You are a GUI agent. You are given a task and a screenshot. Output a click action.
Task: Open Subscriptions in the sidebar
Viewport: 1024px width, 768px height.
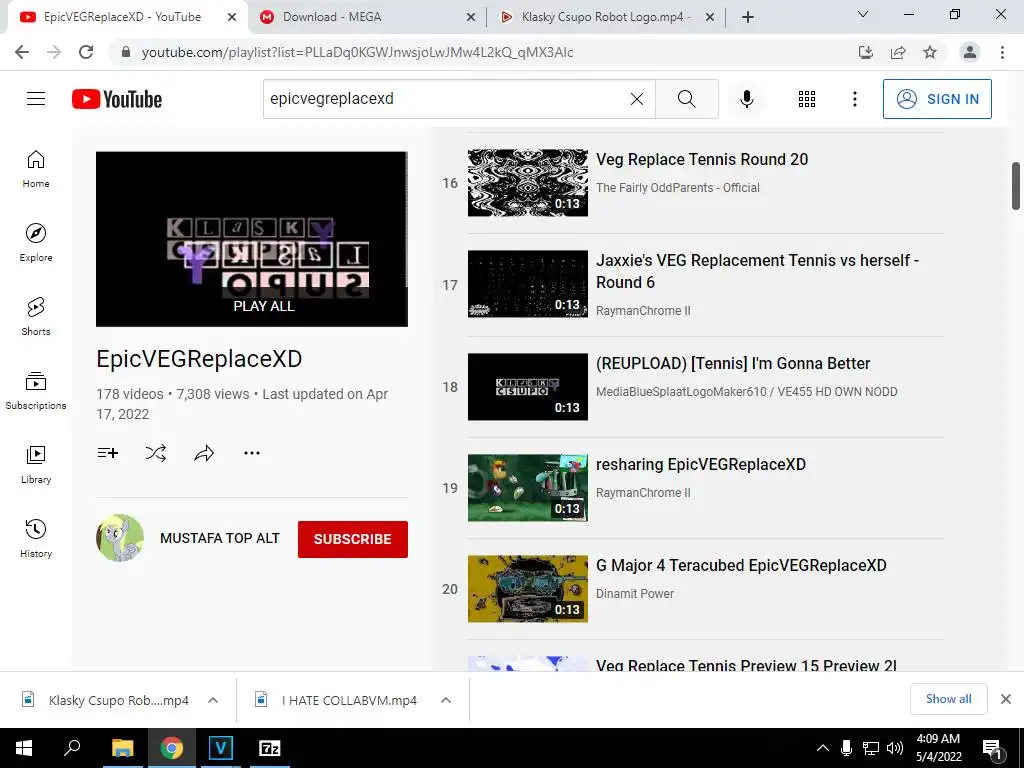pyautogui.click(x=36, y=391)
